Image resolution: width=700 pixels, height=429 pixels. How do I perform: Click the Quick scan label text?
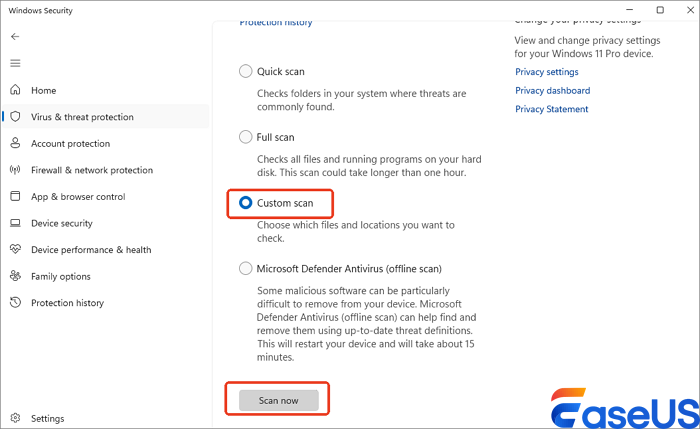coord(280,71)
